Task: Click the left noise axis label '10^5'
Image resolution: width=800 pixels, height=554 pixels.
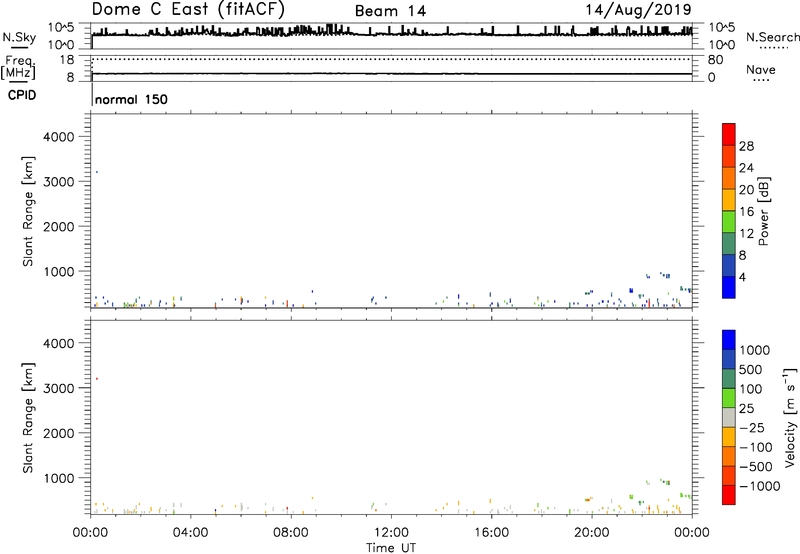Action: tap(61, 27)
